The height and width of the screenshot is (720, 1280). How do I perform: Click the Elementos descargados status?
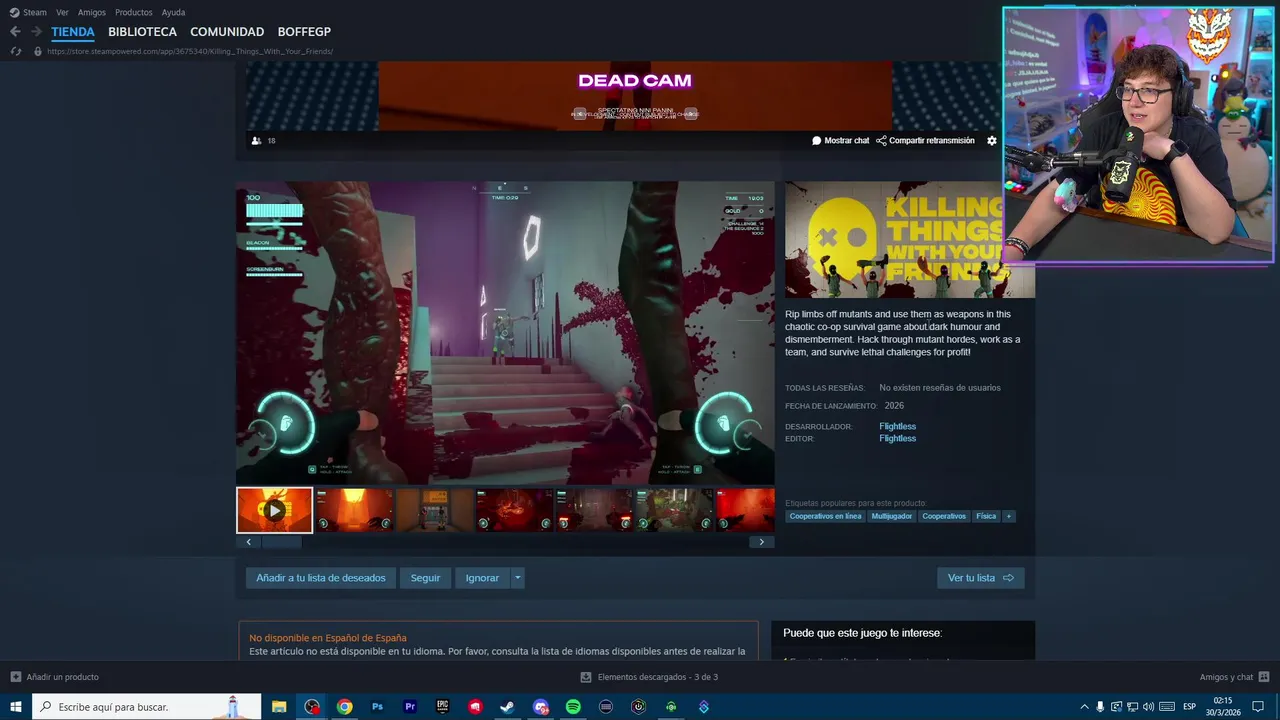(x=649, y=677)
